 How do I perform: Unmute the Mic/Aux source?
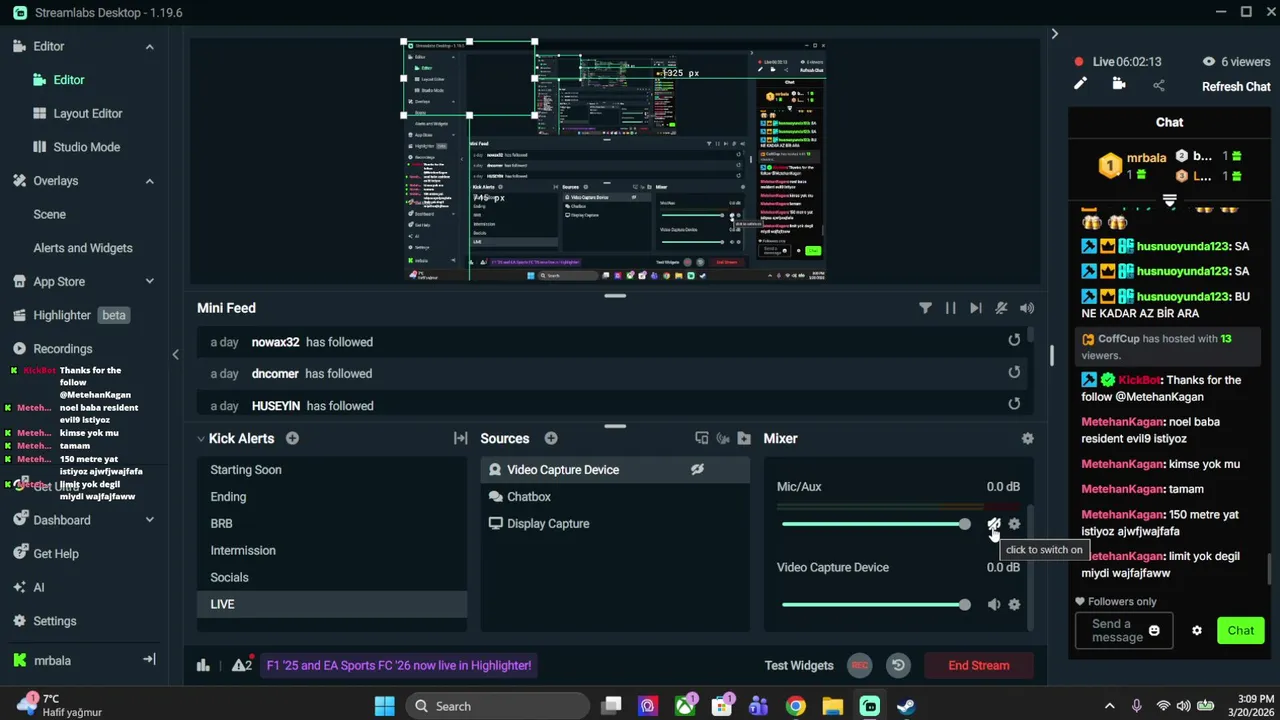[x=994, y=524]
